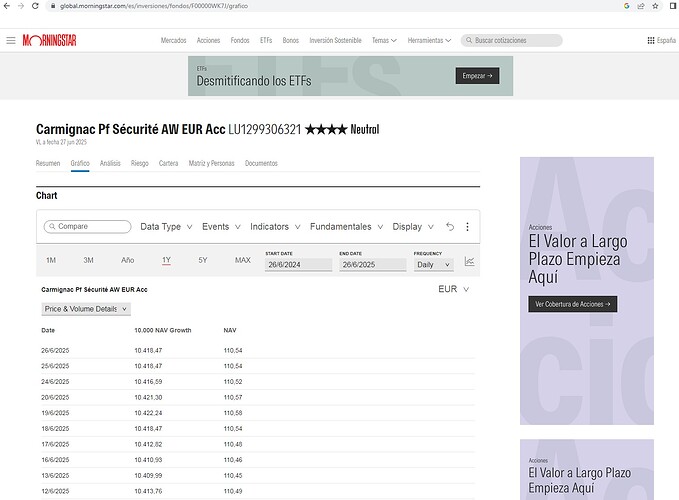The height and width of the screenshot is (500, 679).
Task: Switch to the Documentos tab
Action: pyautogui.click(x=261, y=163)
